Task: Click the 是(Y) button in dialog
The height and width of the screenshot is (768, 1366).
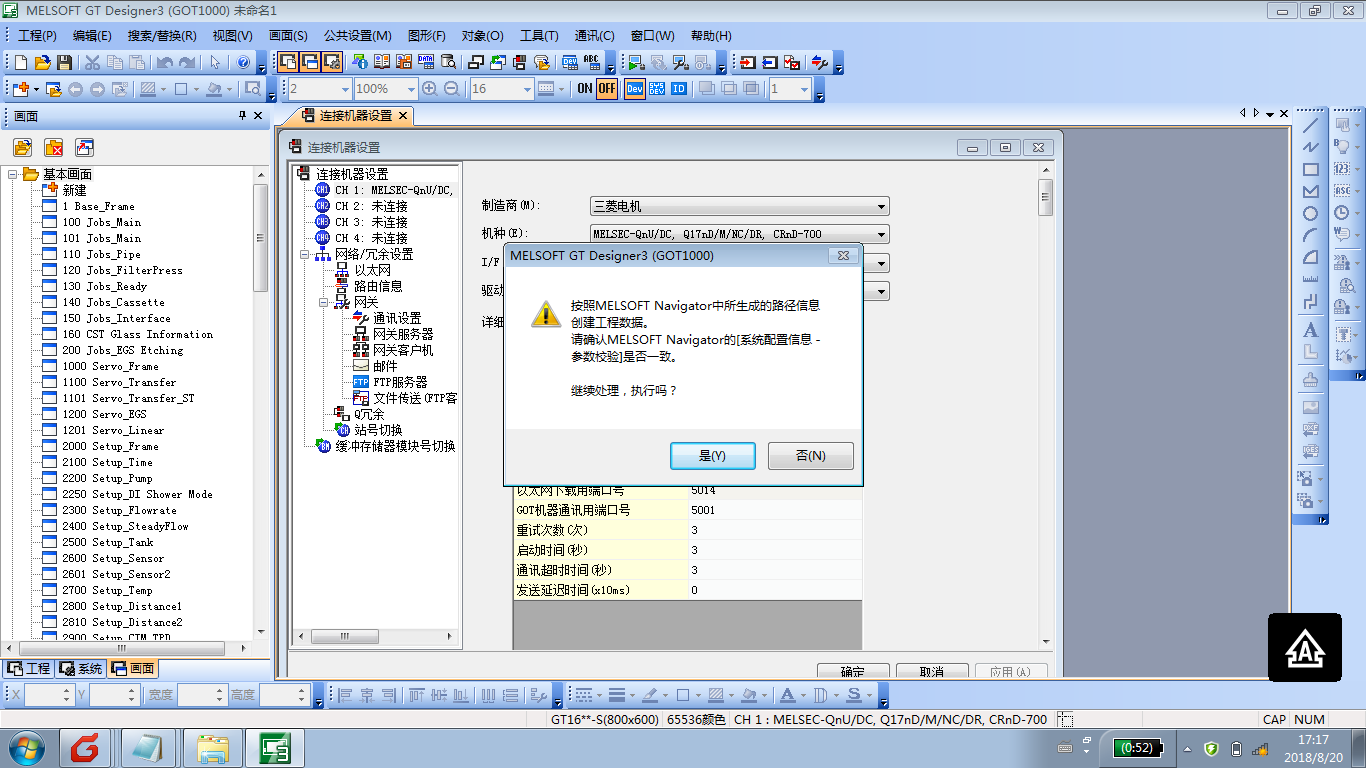Action: (711, 456)
